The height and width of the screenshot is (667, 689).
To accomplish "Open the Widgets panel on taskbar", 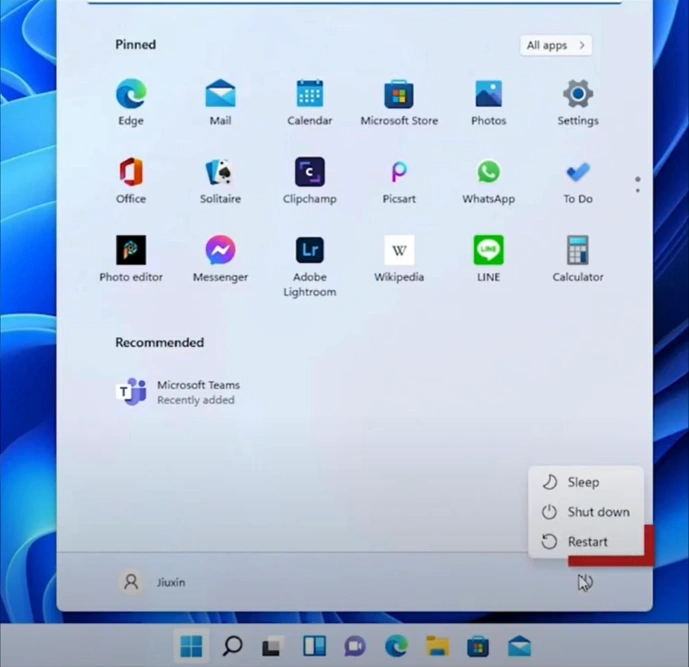I will [314, 646].
